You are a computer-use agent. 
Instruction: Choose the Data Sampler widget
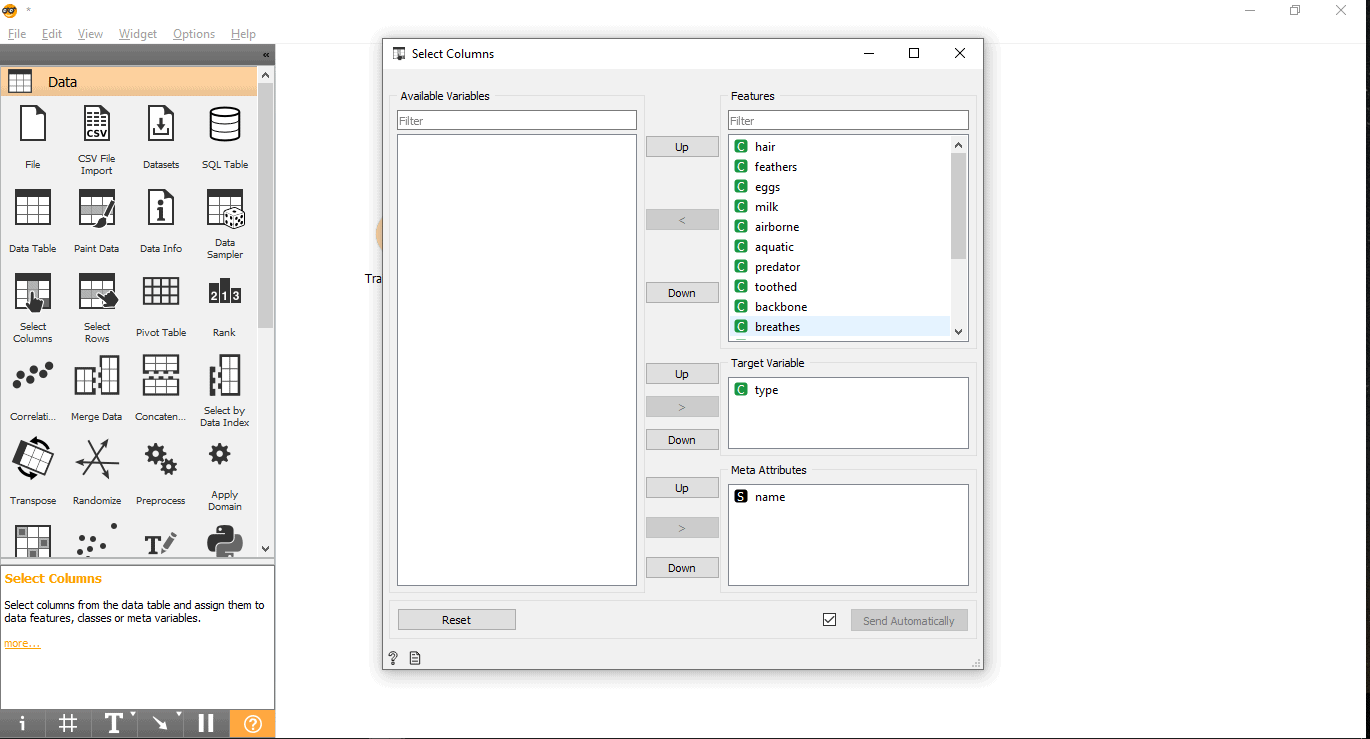point(224,210)
